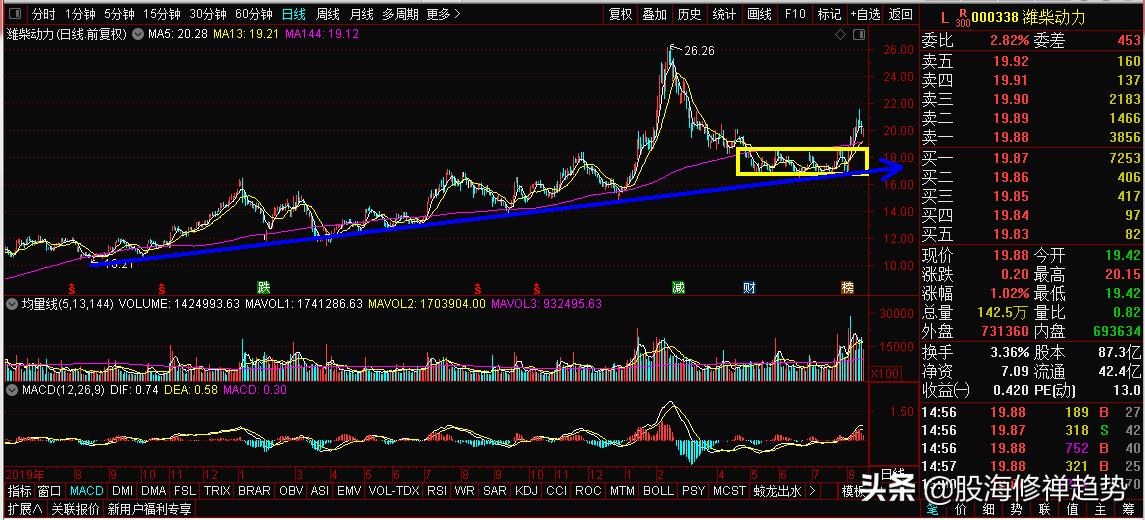Collapse the 扩展∧ panel
1145x520 pixels.
(x=25, y=508)
